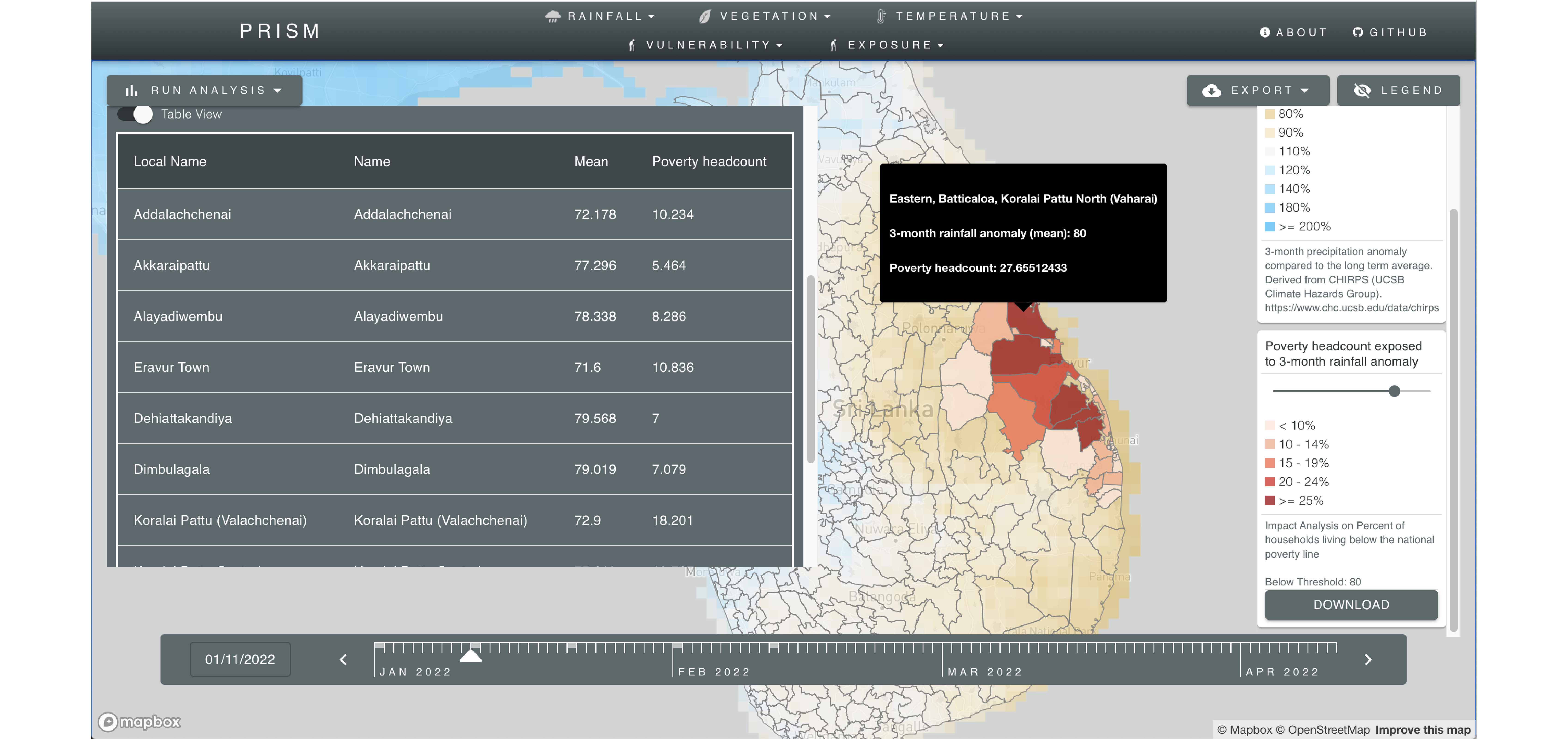Go to next date with right arrow
This screenshot has width=1568, height=739.
click(x=1368, y=660)
